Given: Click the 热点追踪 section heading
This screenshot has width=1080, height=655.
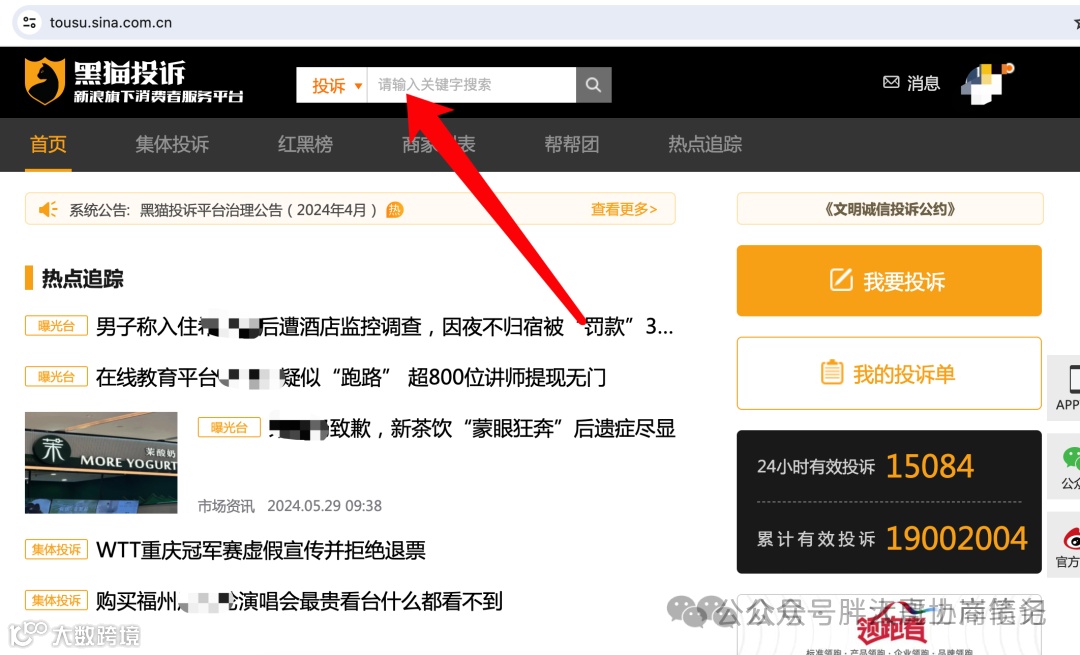Looking at the screenshot, I should pyautogui.click(x=83, y=278).
